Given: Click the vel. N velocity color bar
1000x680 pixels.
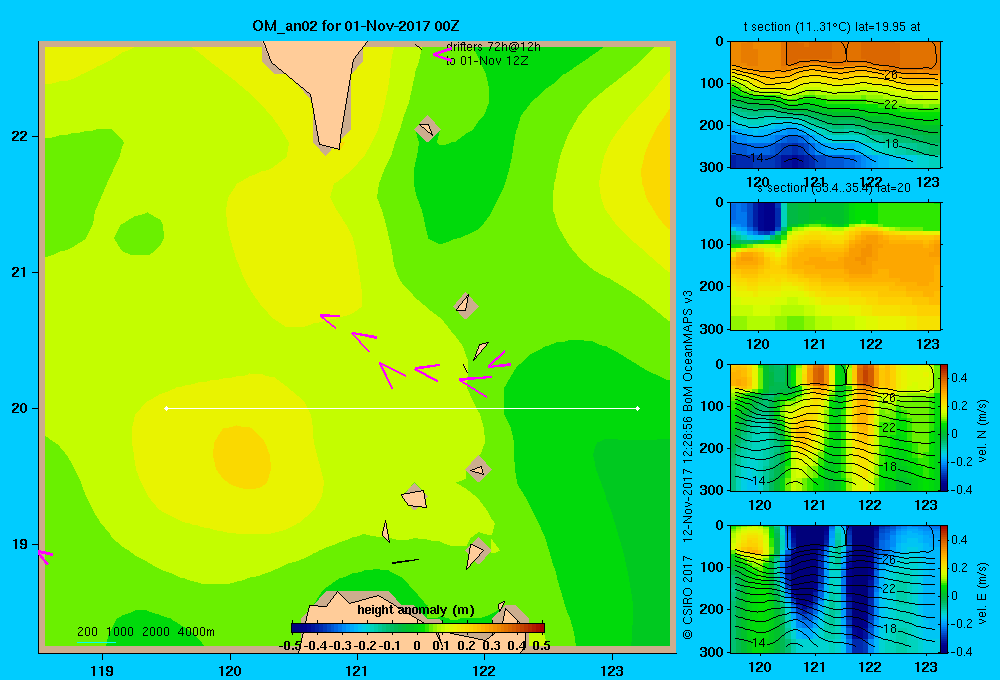Looking at the screenshot, I should tap(943, 427).
